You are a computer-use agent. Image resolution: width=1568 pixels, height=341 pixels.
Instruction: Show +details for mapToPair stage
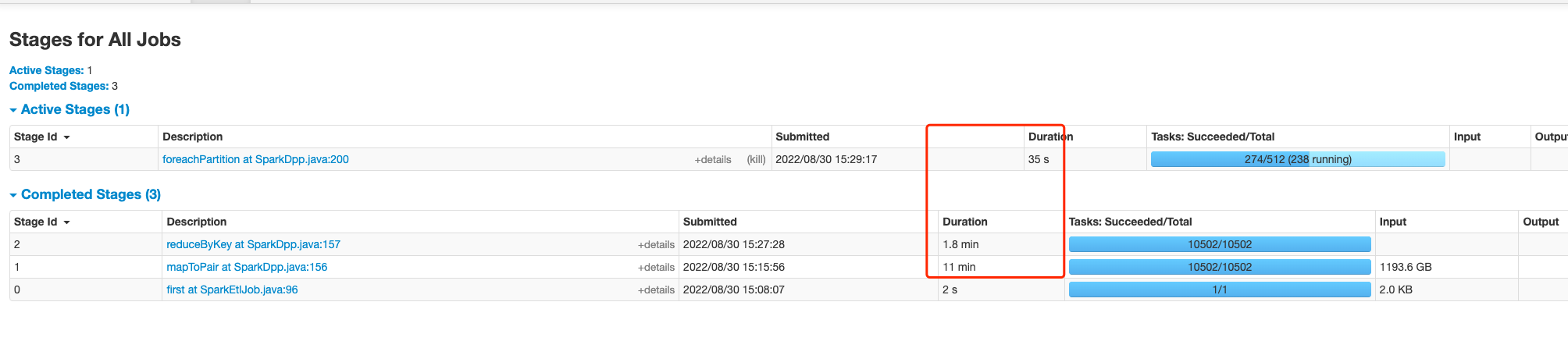pos(656,267)
